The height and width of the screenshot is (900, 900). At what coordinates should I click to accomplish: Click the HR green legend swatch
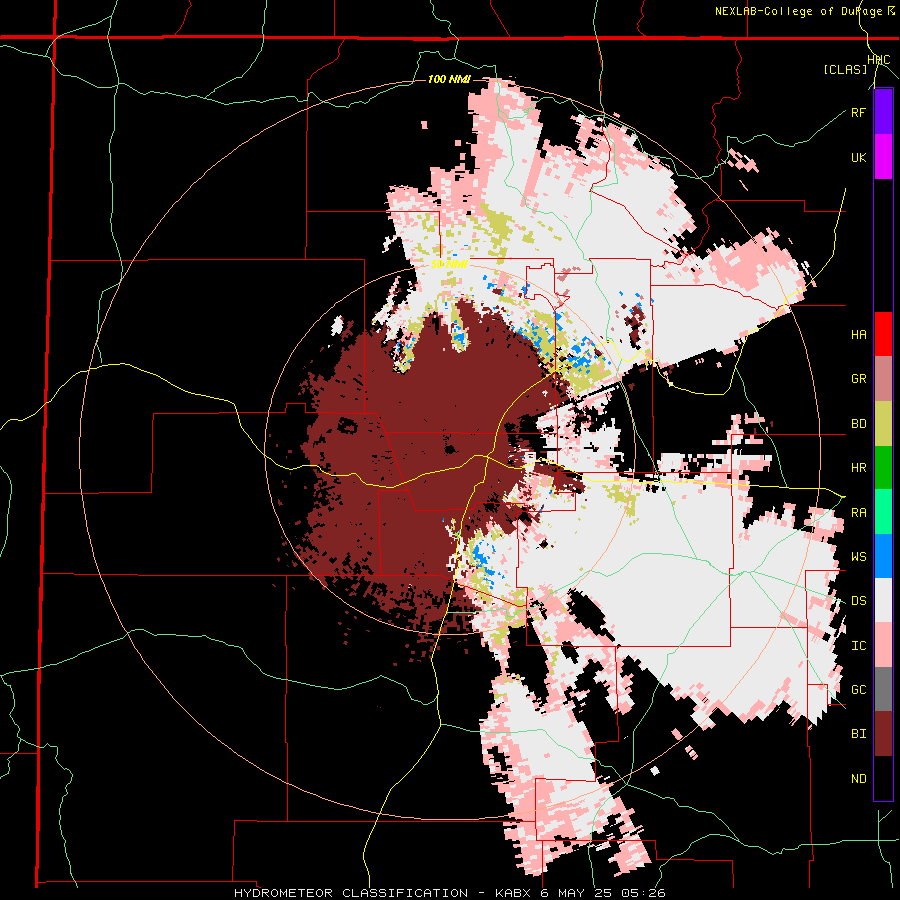coord(883,468)
